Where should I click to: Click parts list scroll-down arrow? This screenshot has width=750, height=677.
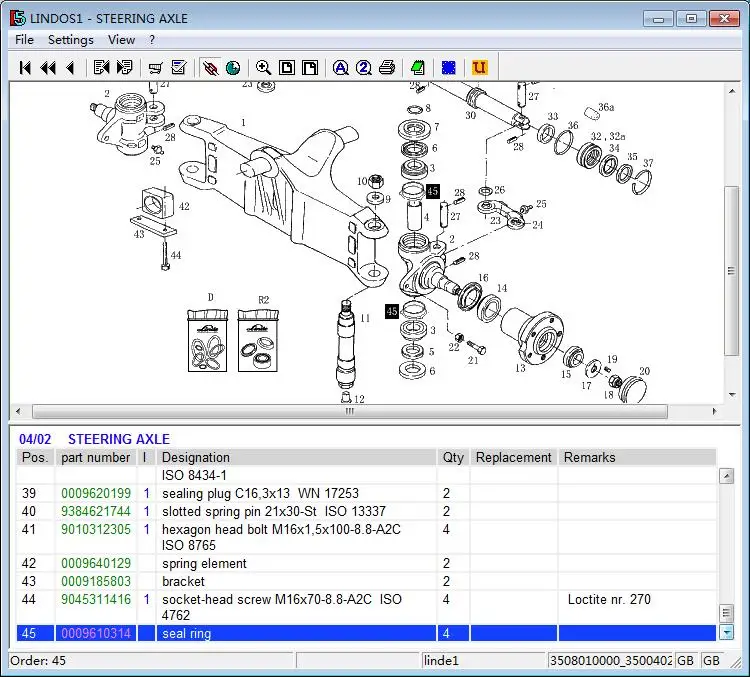[x=727, y=633]
